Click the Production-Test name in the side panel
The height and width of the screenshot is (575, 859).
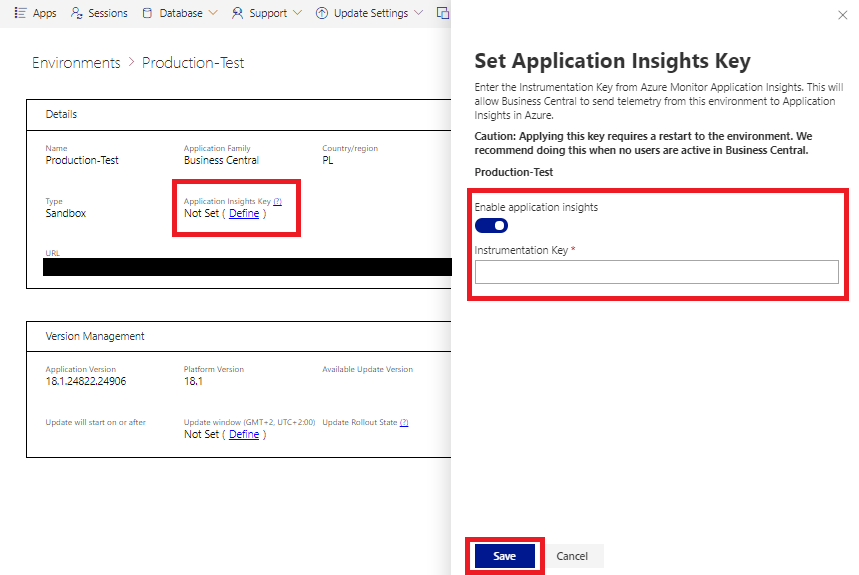[514, 172]
